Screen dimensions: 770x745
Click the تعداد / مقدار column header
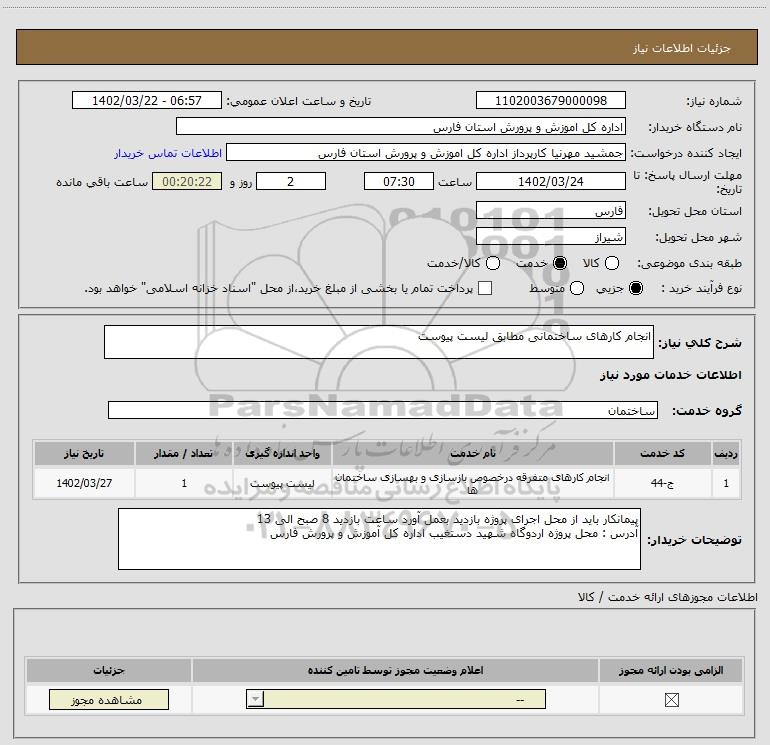click(184, 453)
